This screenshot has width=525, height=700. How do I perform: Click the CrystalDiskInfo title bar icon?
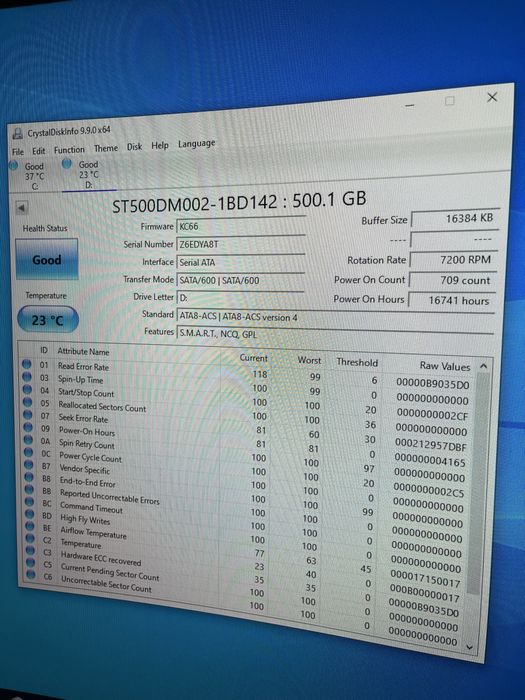[x=18, y=133]
